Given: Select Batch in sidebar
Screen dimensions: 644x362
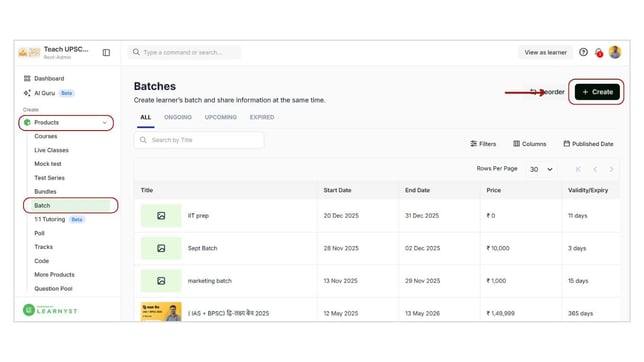Looking at the screenshot, I should coord(71,205).
